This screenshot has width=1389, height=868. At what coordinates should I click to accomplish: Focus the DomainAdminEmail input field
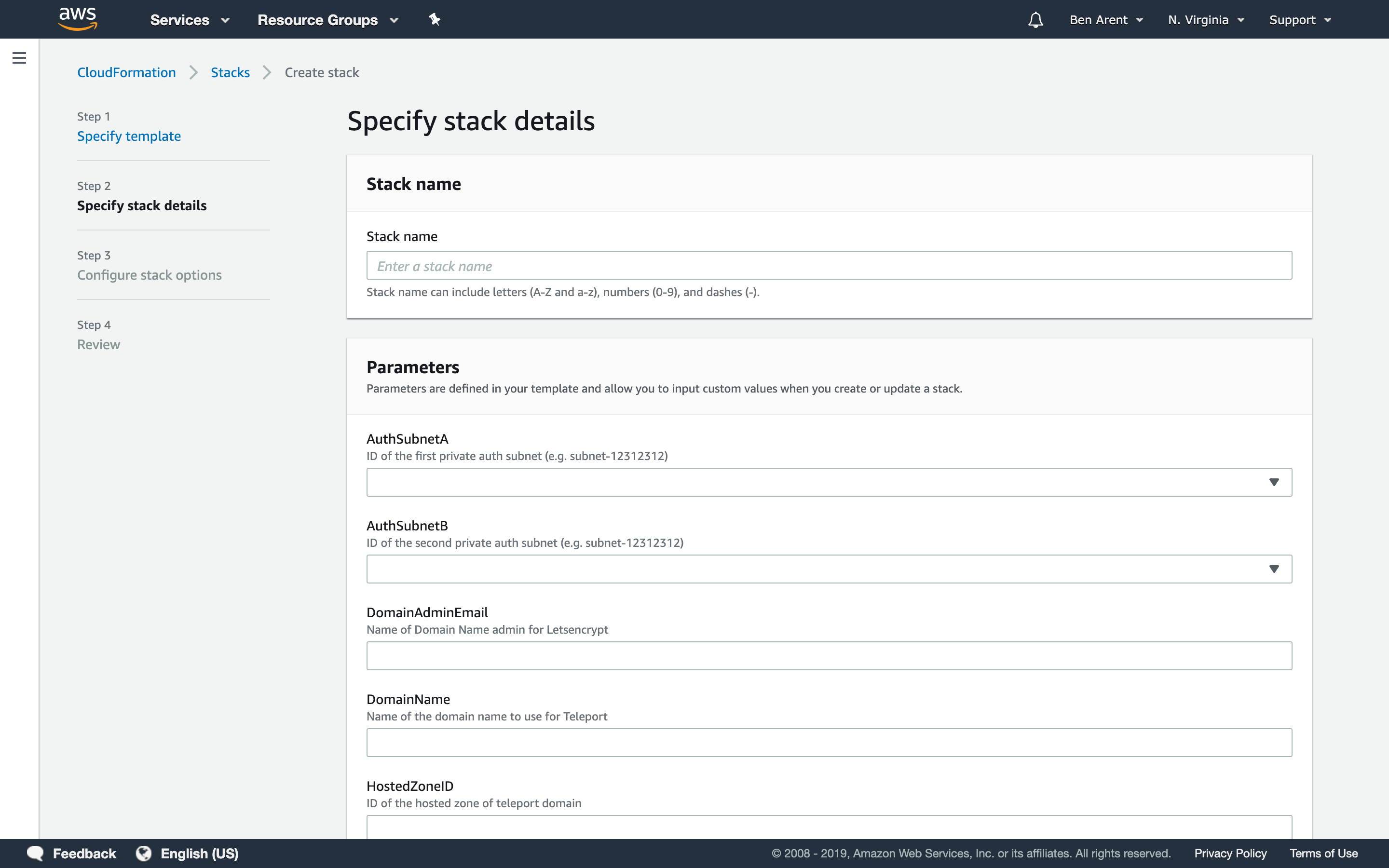coord(829,656)
